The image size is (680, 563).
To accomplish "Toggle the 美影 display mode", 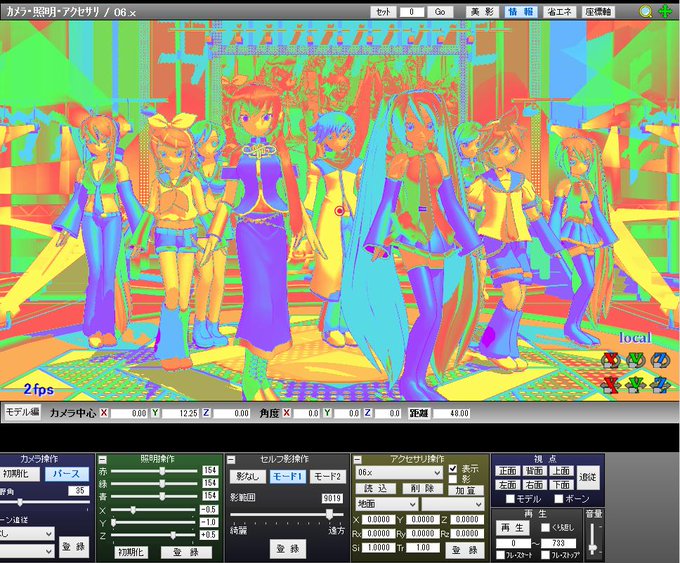I will click(482, 12).
